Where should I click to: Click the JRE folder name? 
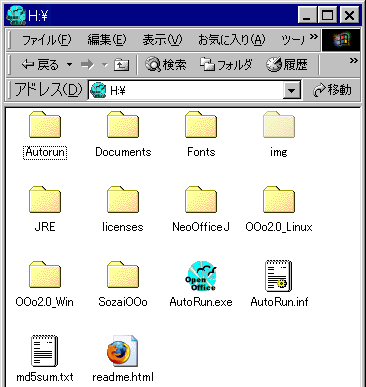[x=45, y=227]
